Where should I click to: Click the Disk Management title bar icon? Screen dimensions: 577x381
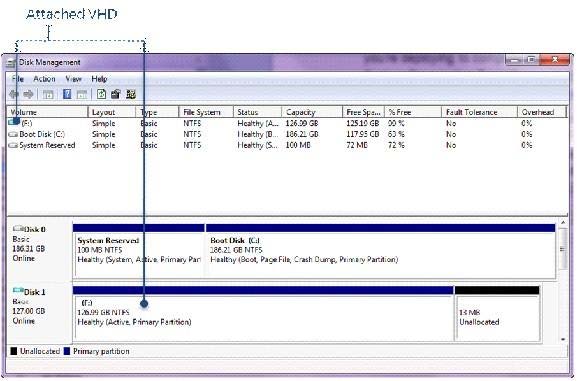coord(11,63)
